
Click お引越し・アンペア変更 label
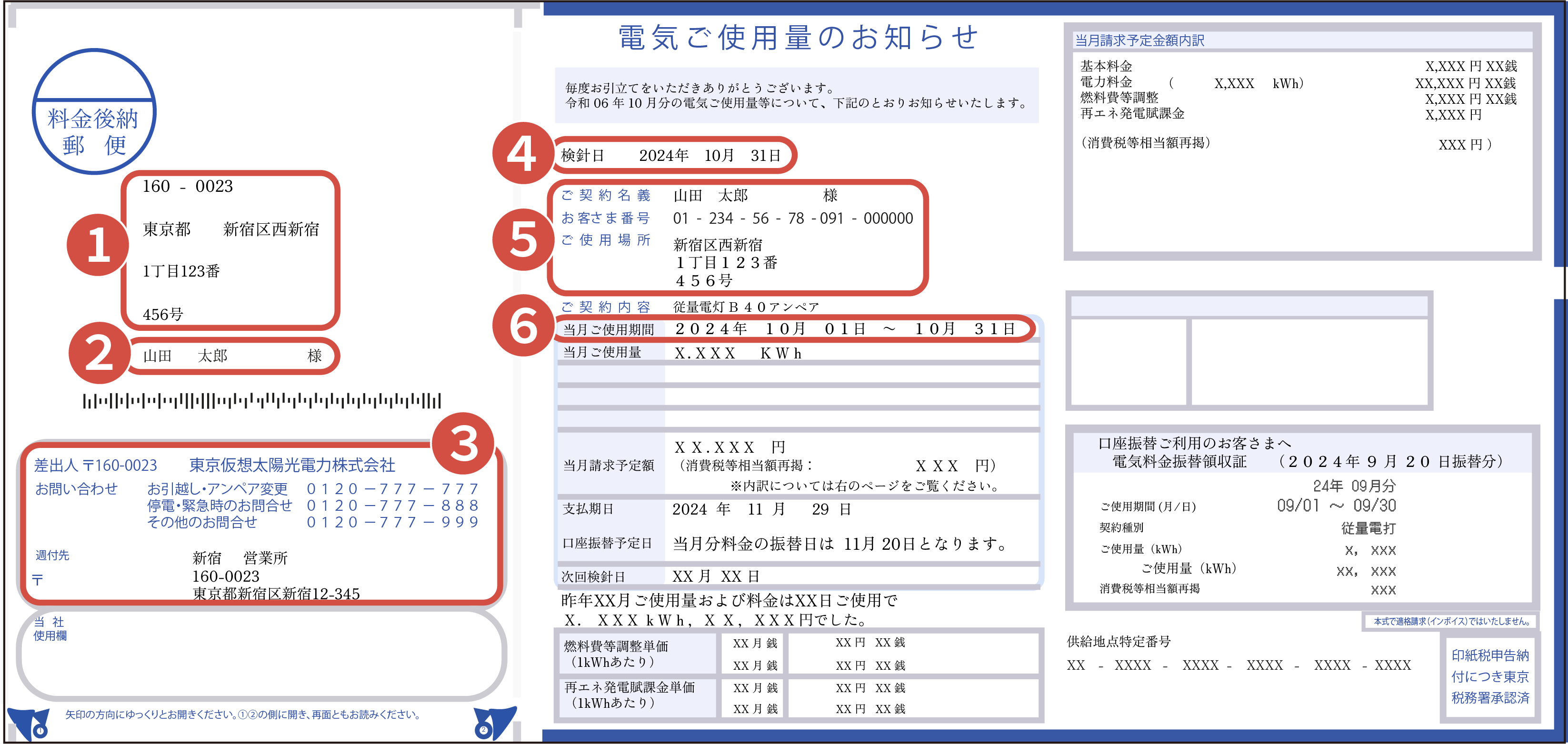(217, 488)
